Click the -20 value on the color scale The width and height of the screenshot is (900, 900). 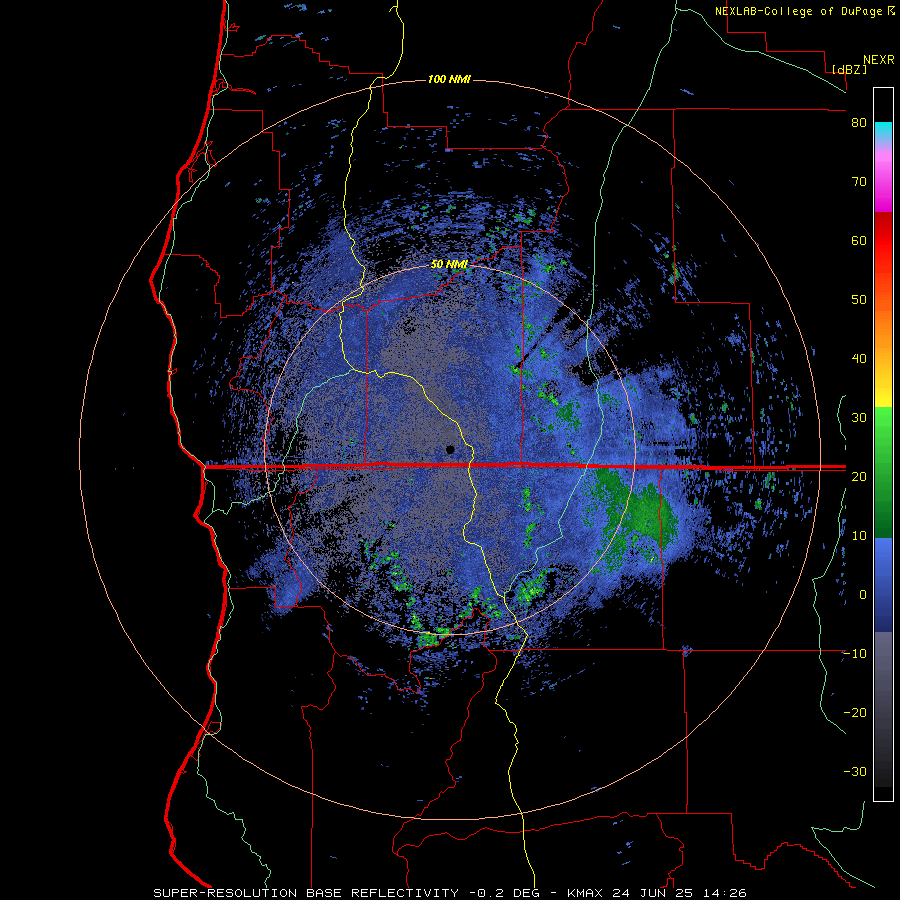[x=855, y=713]
